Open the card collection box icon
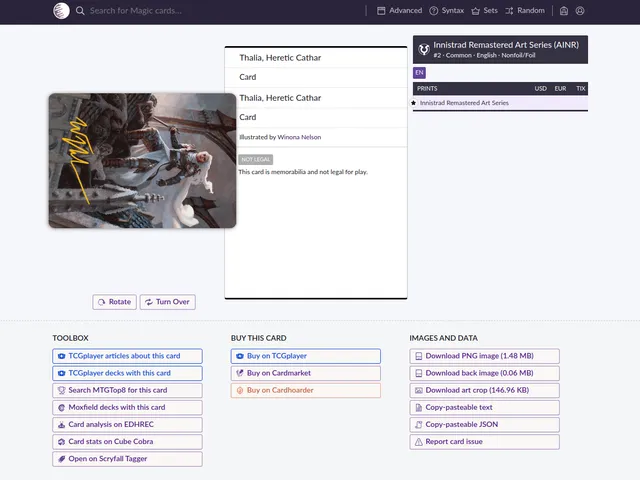 [564, 11]
